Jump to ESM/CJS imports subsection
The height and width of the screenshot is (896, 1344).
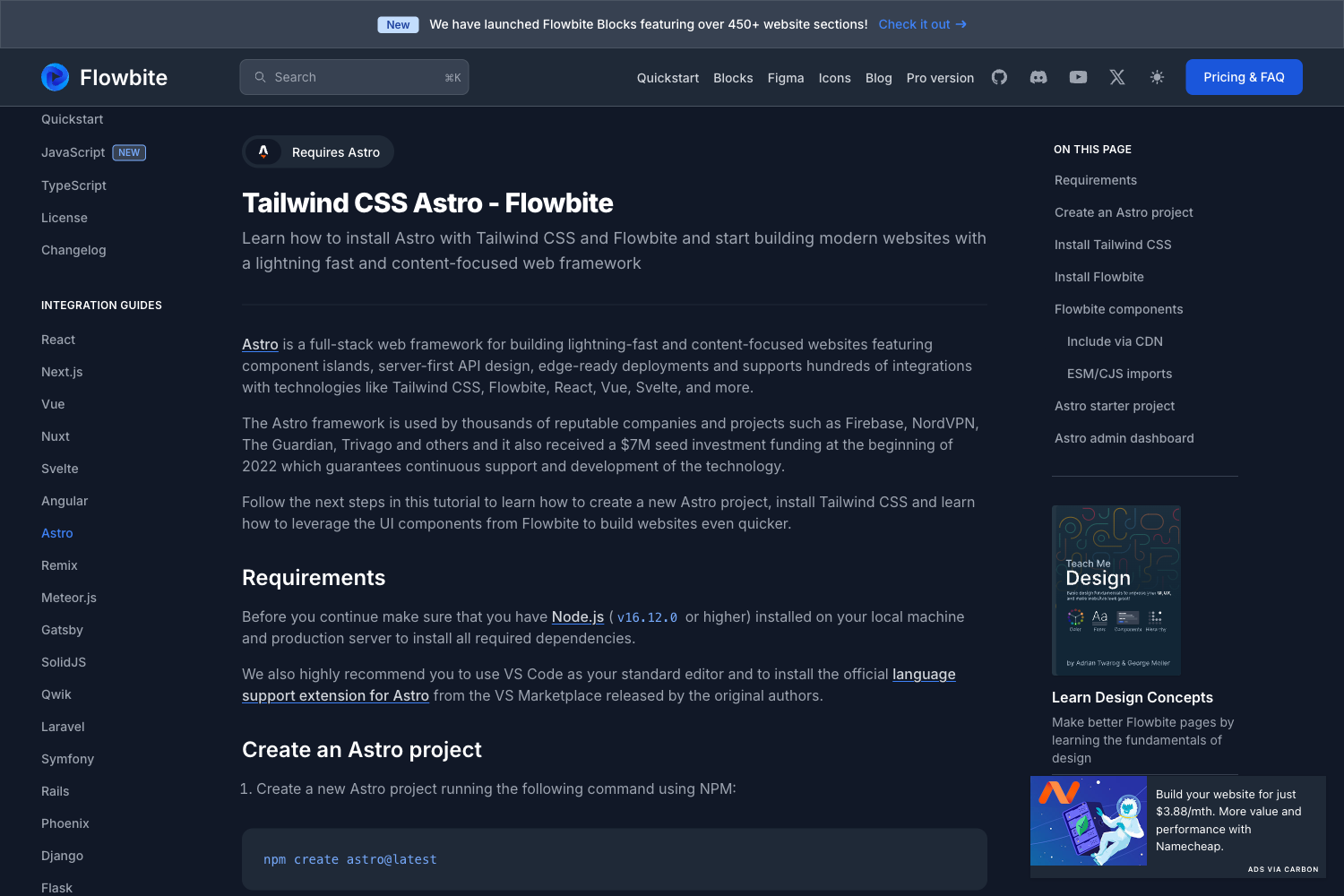(1119, 374)
